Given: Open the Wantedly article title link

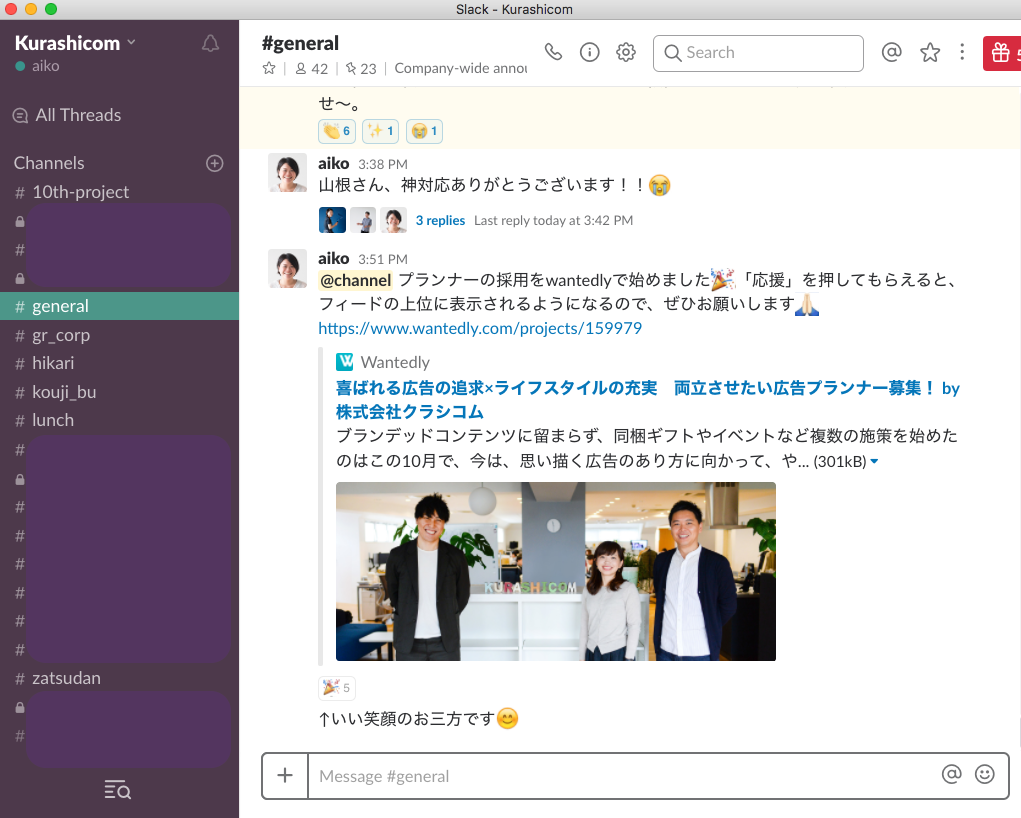Looking at the screenshot, I should coord(648,400).
